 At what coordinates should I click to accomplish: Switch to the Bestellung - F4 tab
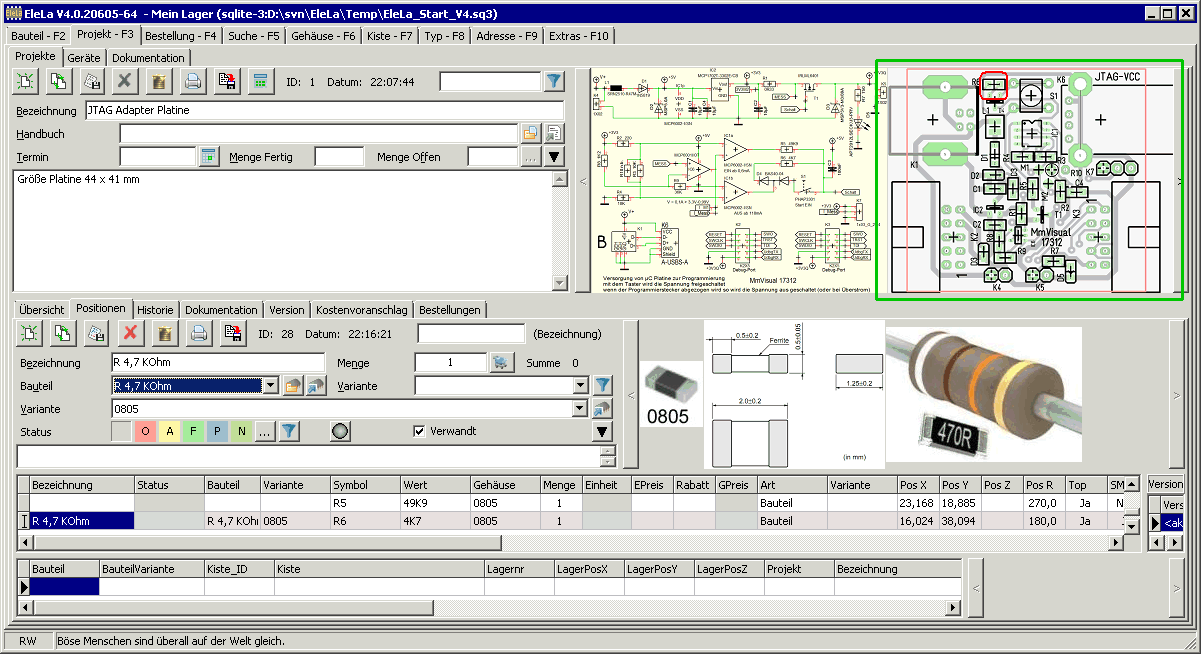[x=181, y=36]
